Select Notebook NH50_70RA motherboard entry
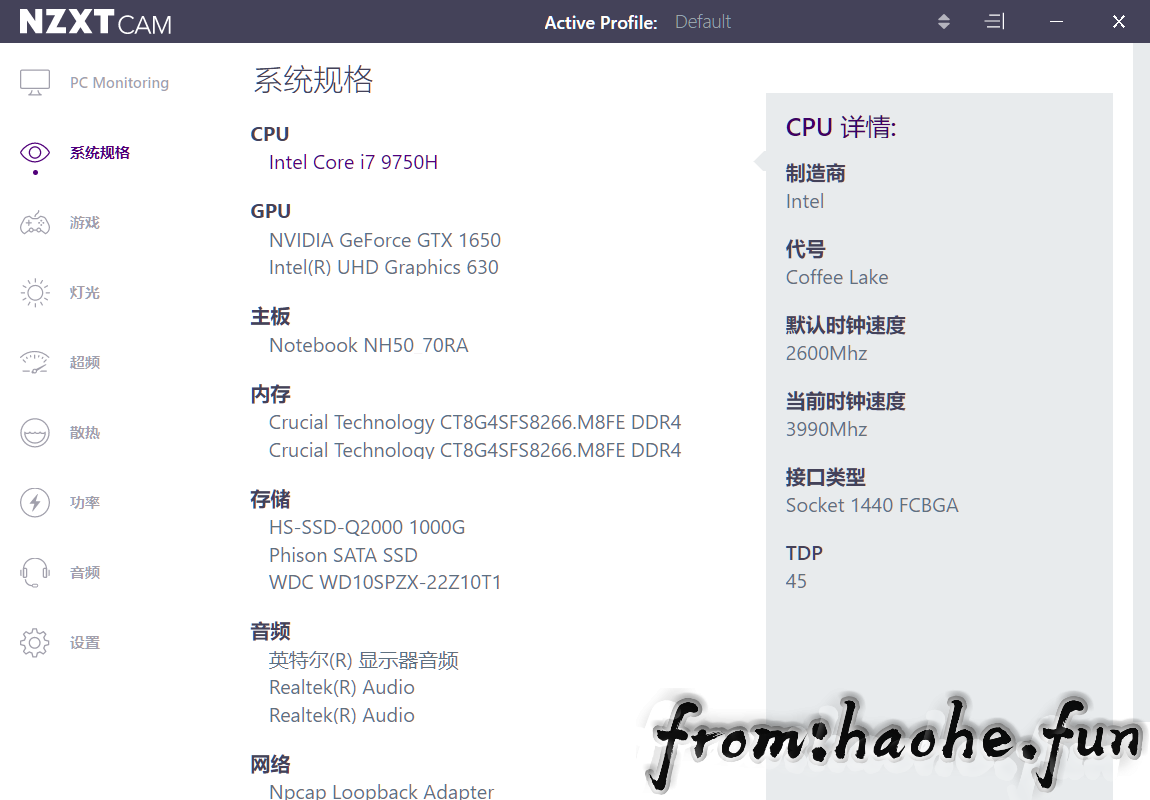1150x800 pixels. pyautogui.click(x=368, y=345)
